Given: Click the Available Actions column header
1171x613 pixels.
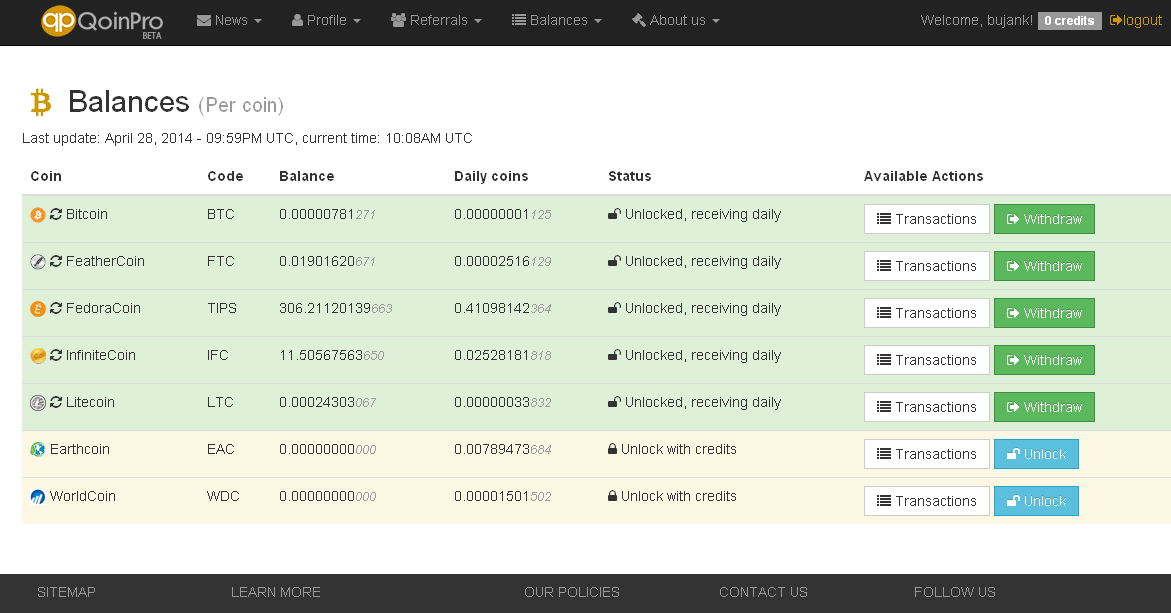Looking at the screenshot, I should (x=924, y=177).
